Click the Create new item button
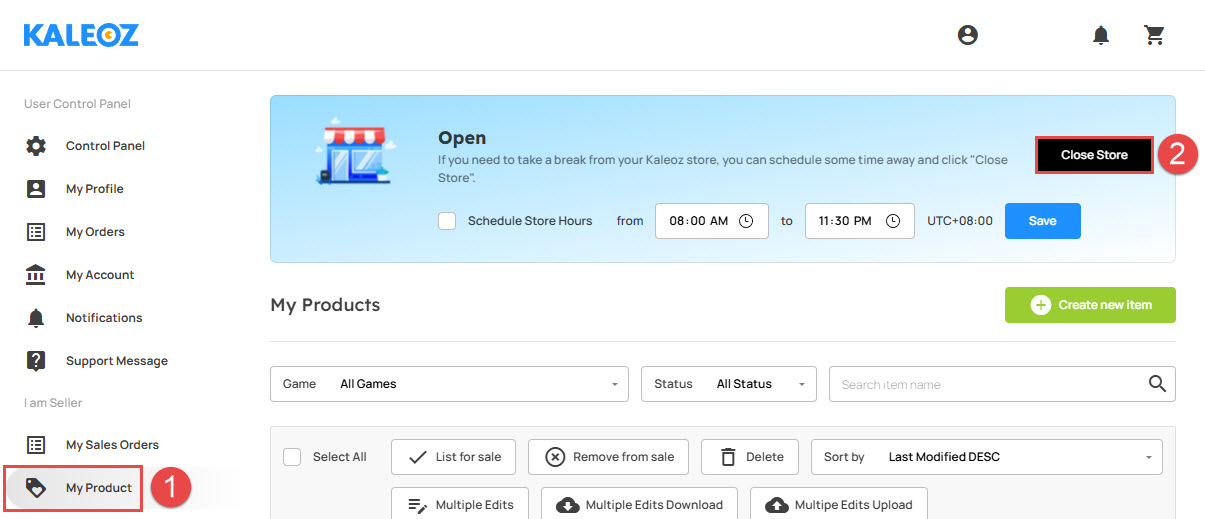The image size is (1205, 519). pos(1090,305)
